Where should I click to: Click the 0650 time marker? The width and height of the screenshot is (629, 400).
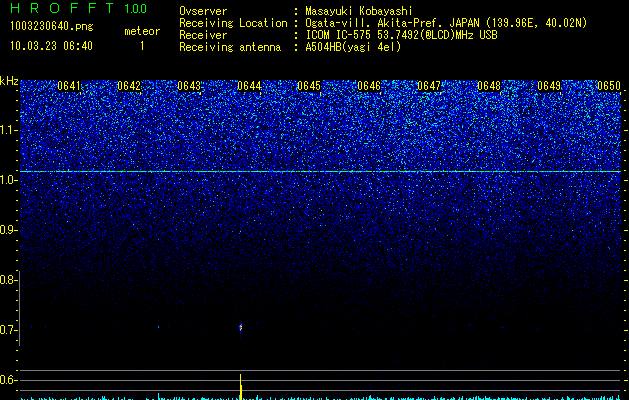click(609, 86)
